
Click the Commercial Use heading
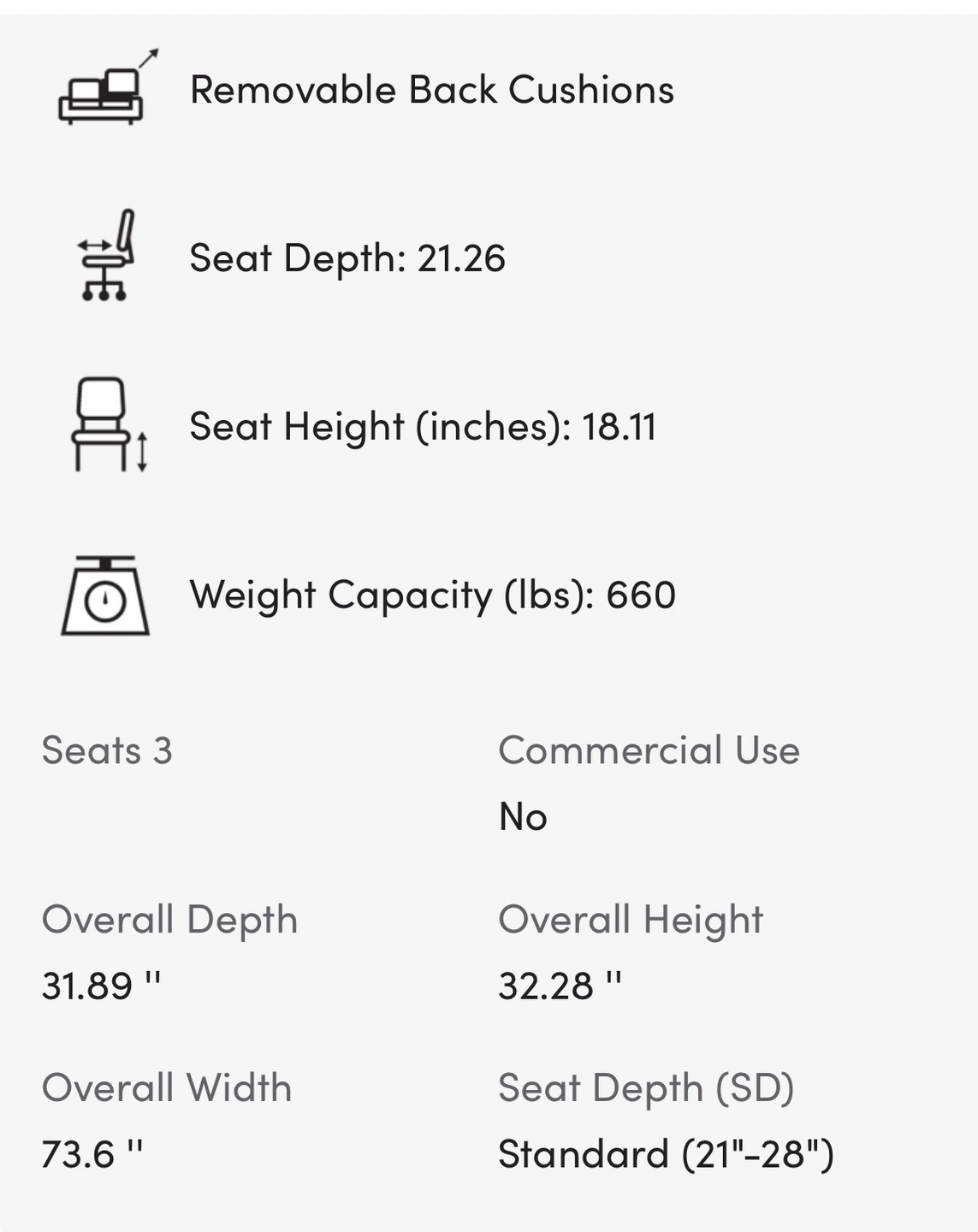[x=649, y=750]
